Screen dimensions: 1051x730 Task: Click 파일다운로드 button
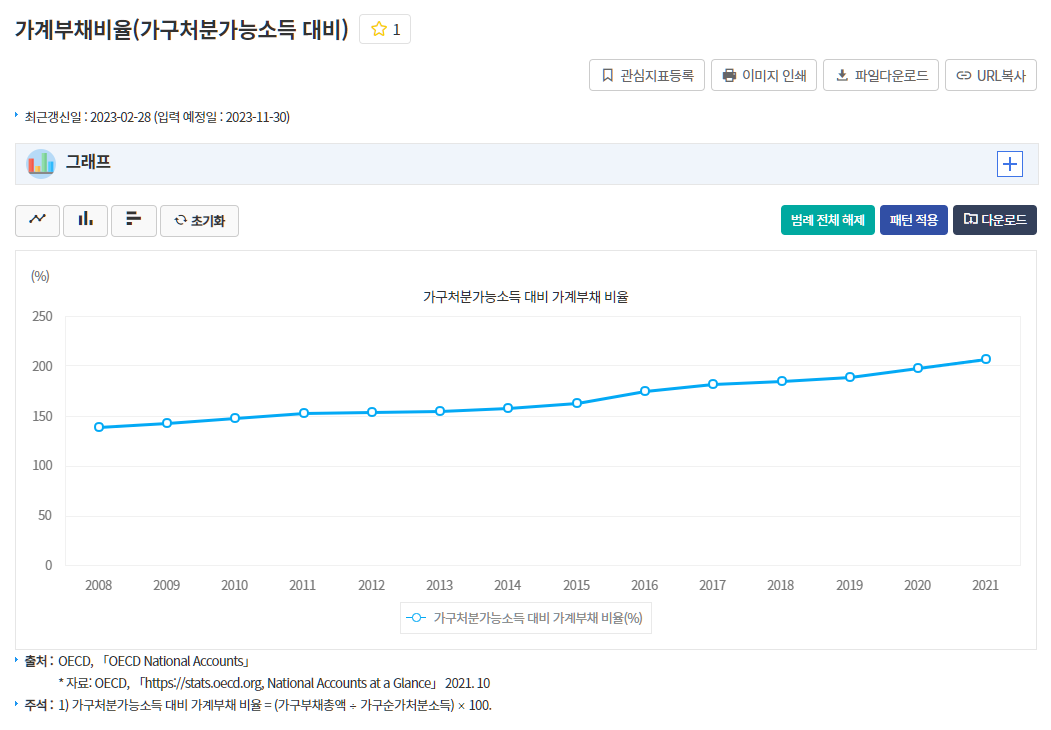[881, 75]
